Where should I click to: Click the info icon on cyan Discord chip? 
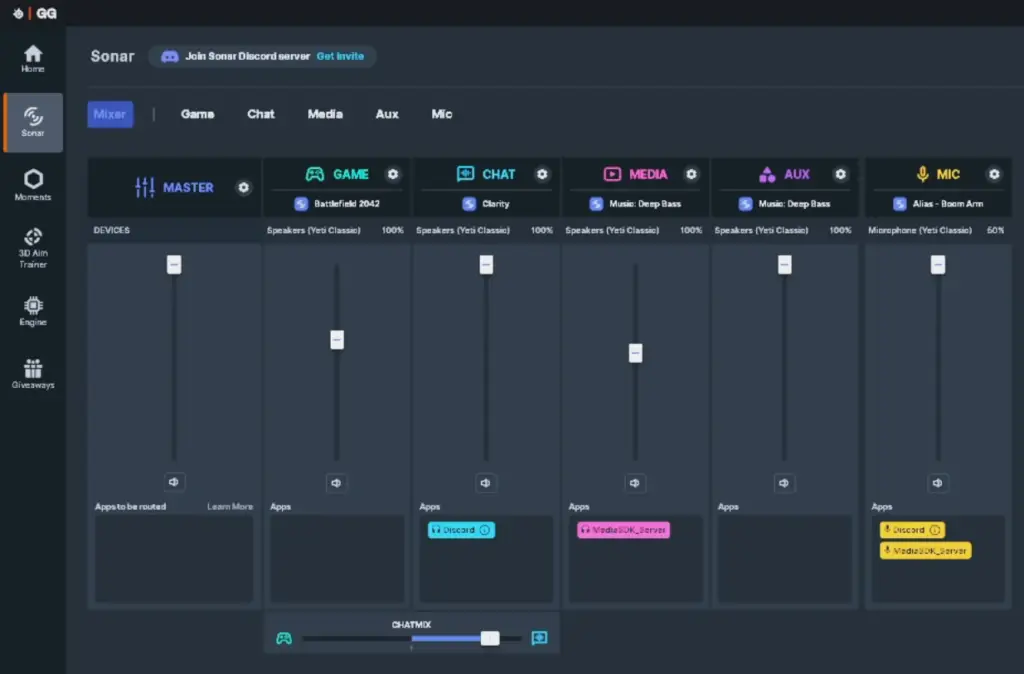click(485, 530)
